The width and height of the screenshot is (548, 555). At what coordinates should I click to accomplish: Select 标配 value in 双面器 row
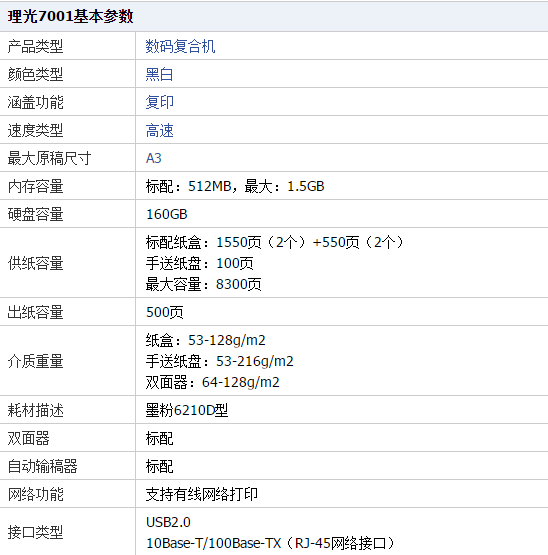[x=159, y=439]
